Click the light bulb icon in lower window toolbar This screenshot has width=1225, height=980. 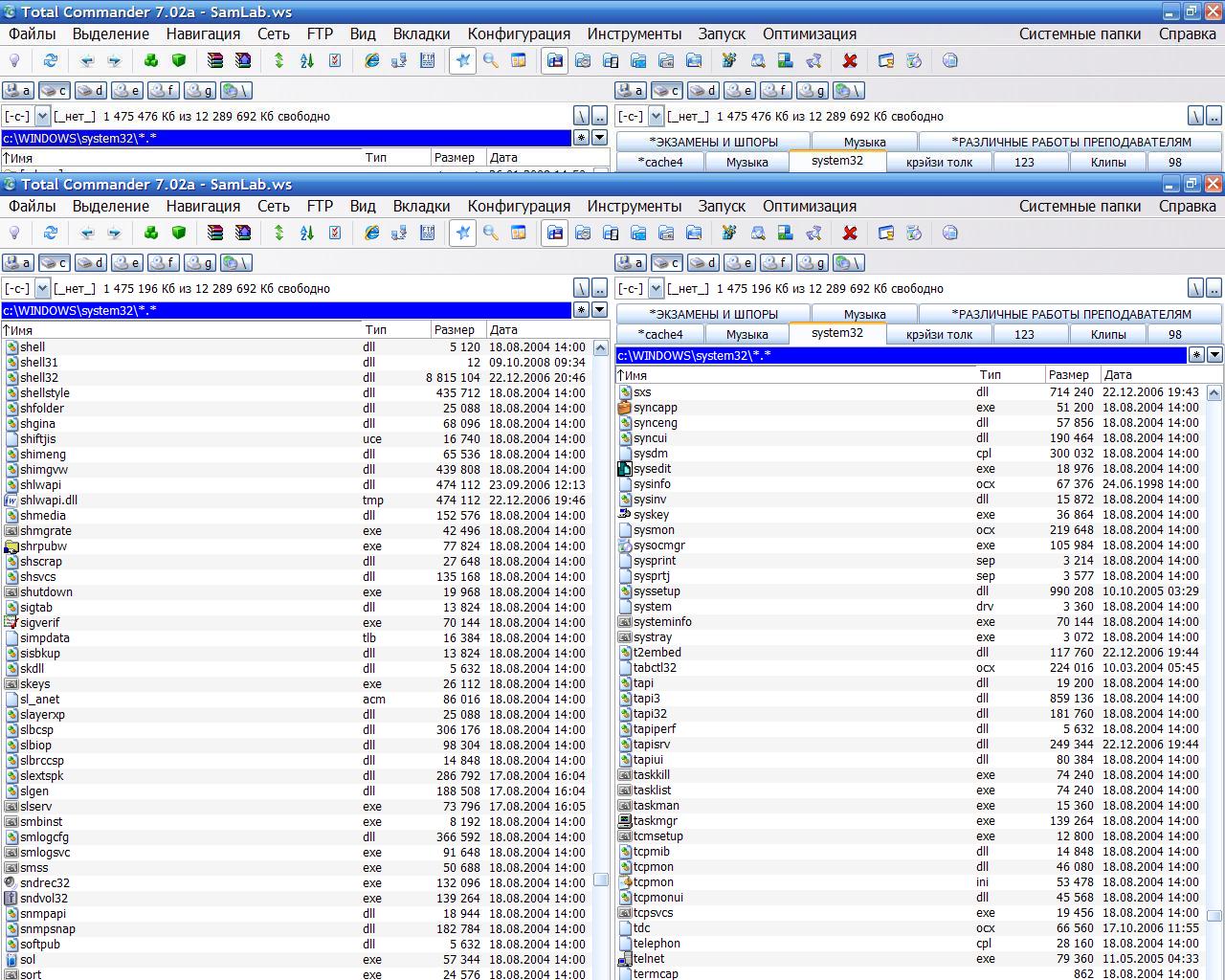click(x=14, y=233)
